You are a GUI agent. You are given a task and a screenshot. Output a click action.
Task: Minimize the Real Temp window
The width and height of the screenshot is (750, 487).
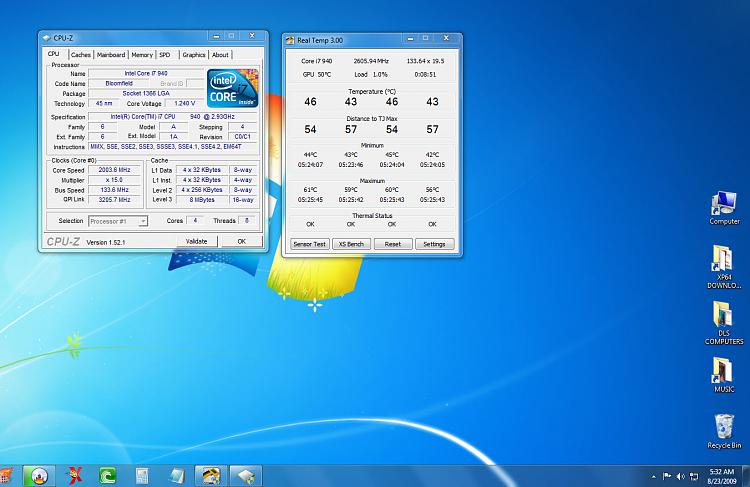click(410, 38)
